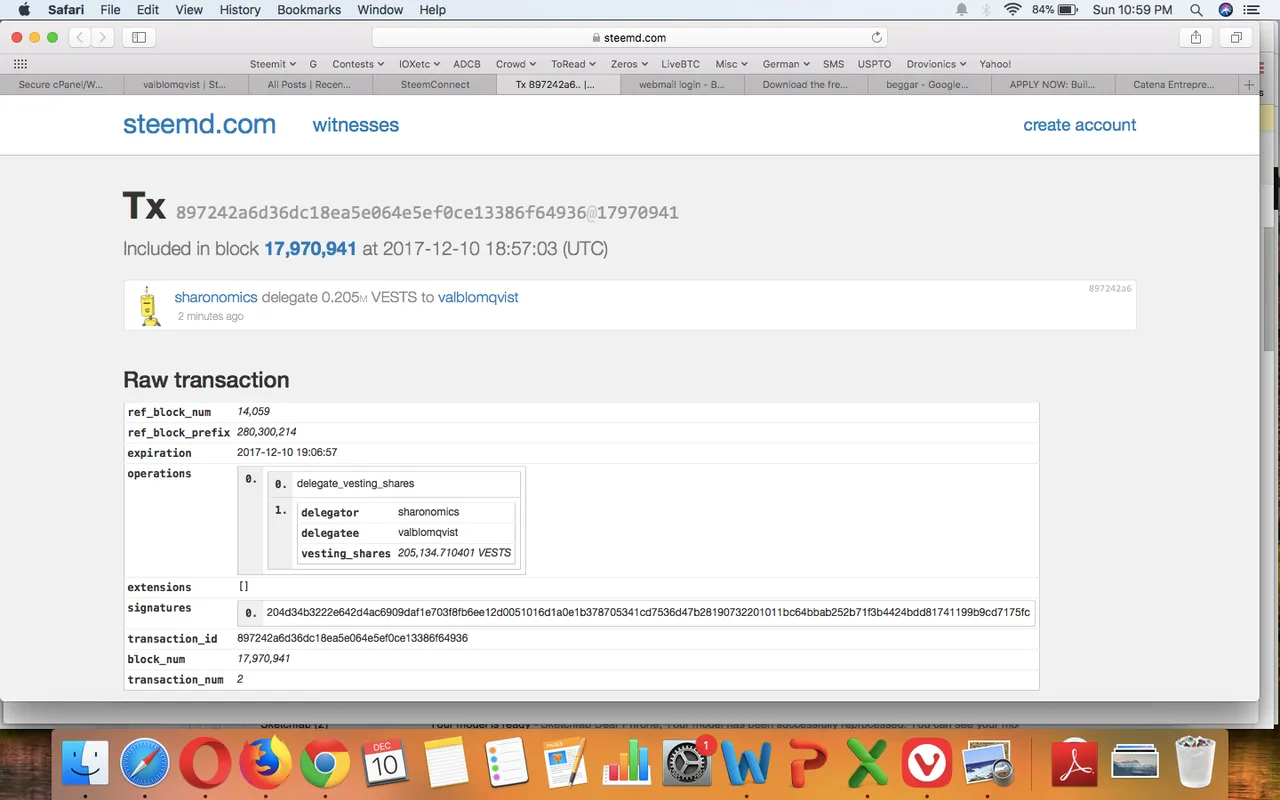Open the witnesses page link
The width and height of the screenshot is (1280, 800).
coord(355,125)
